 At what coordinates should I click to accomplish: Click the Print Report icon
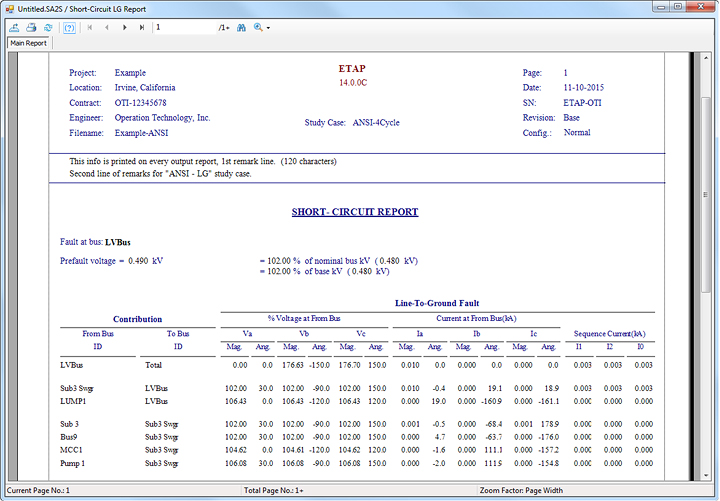[31, 27]
